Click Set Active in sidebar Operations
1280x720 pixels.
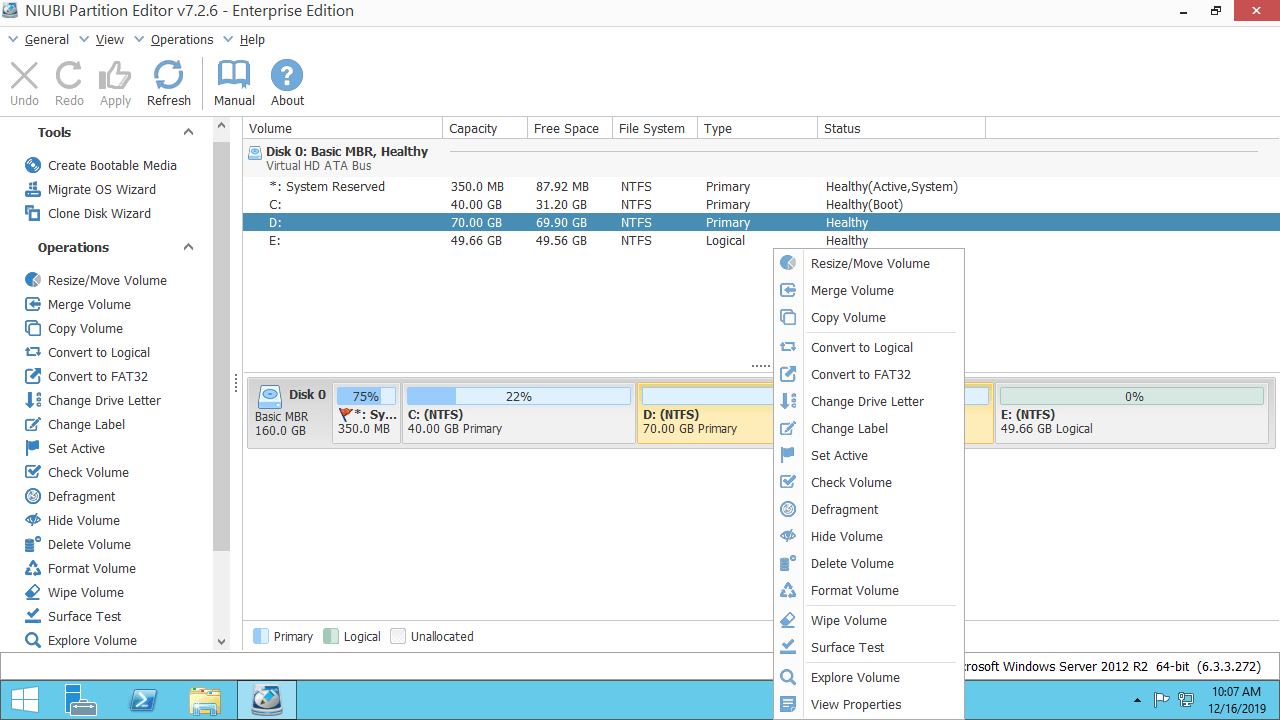76,449
